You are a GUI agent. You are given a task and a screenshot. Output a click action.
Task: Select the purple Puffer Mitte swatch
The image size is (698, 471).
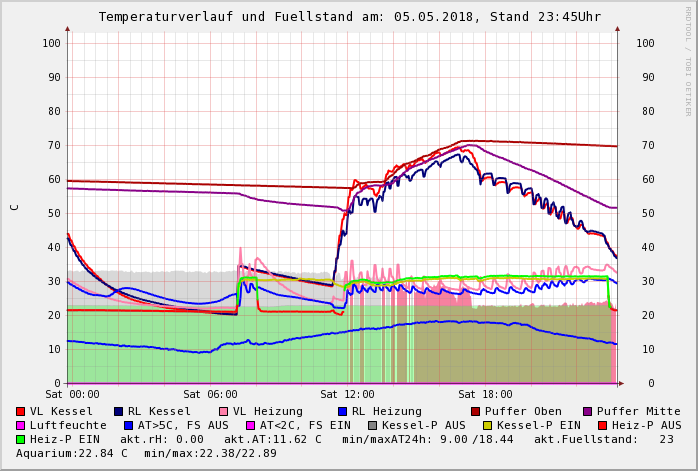587,411
